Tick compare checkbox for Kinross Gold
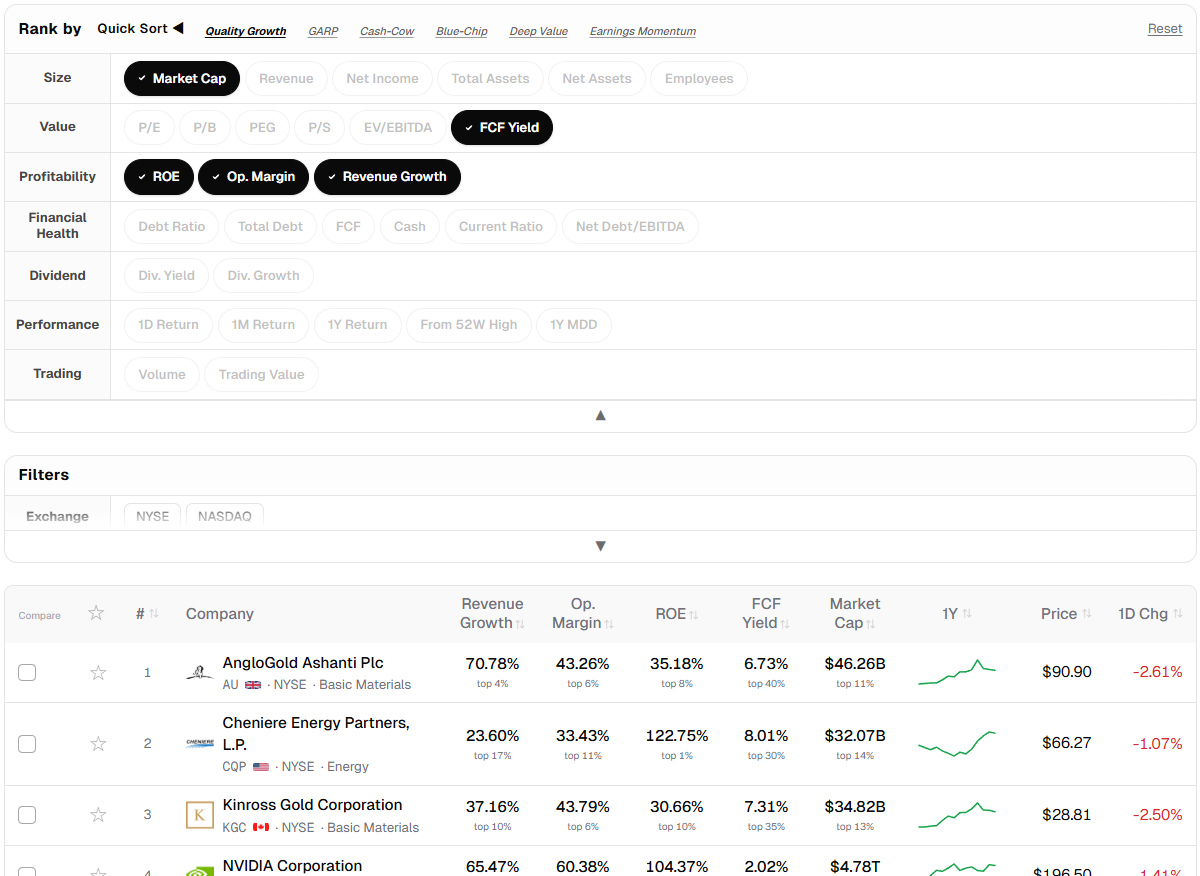Screen dimensions: 1200x876 (27, 815)
